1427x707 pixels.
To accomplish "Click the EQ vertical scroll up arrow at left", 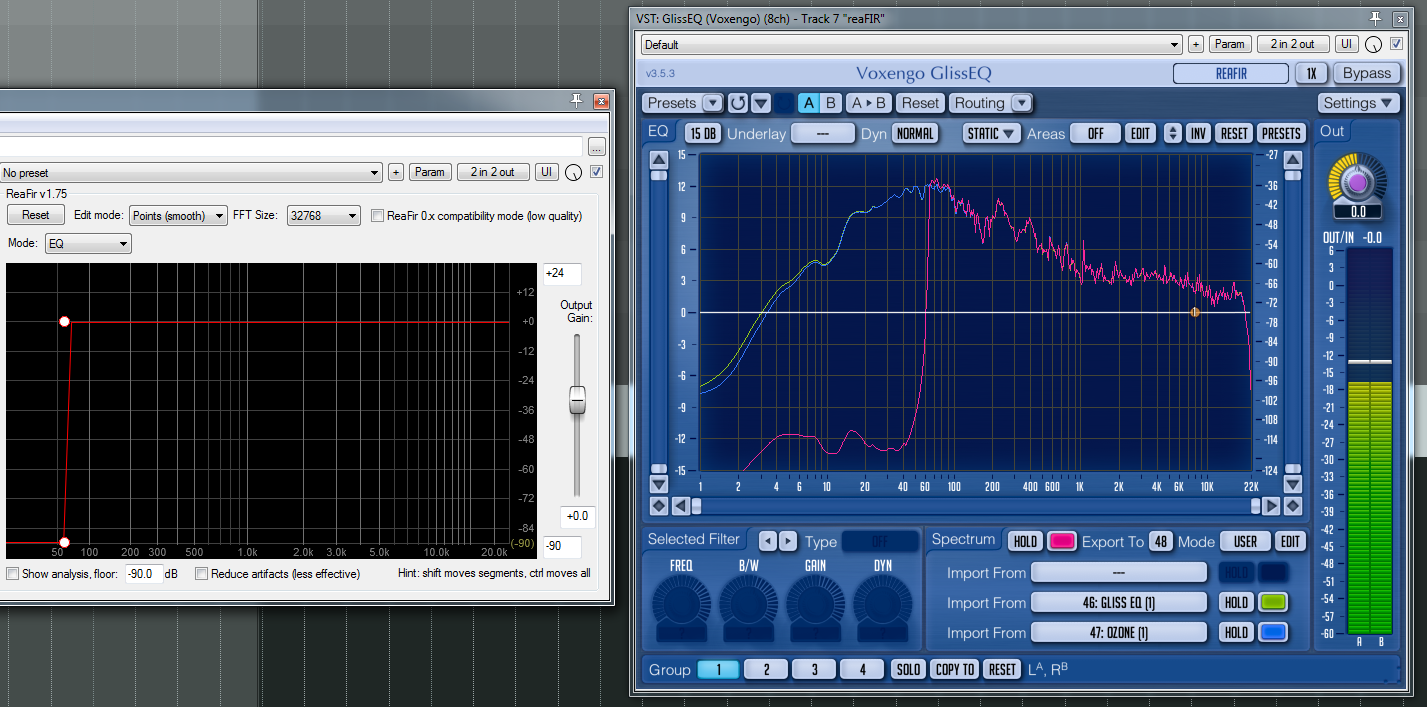I will 659,159.
